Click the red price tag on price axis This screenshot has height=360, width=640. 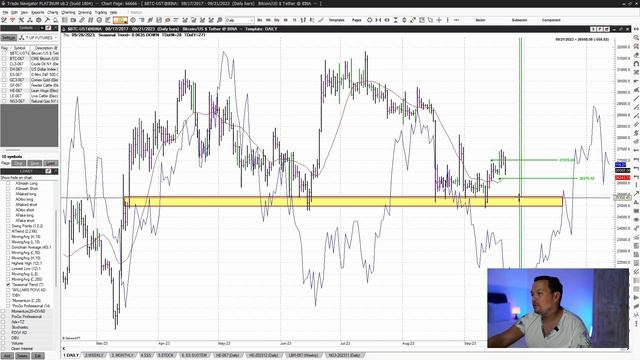[x=622, y=178]
